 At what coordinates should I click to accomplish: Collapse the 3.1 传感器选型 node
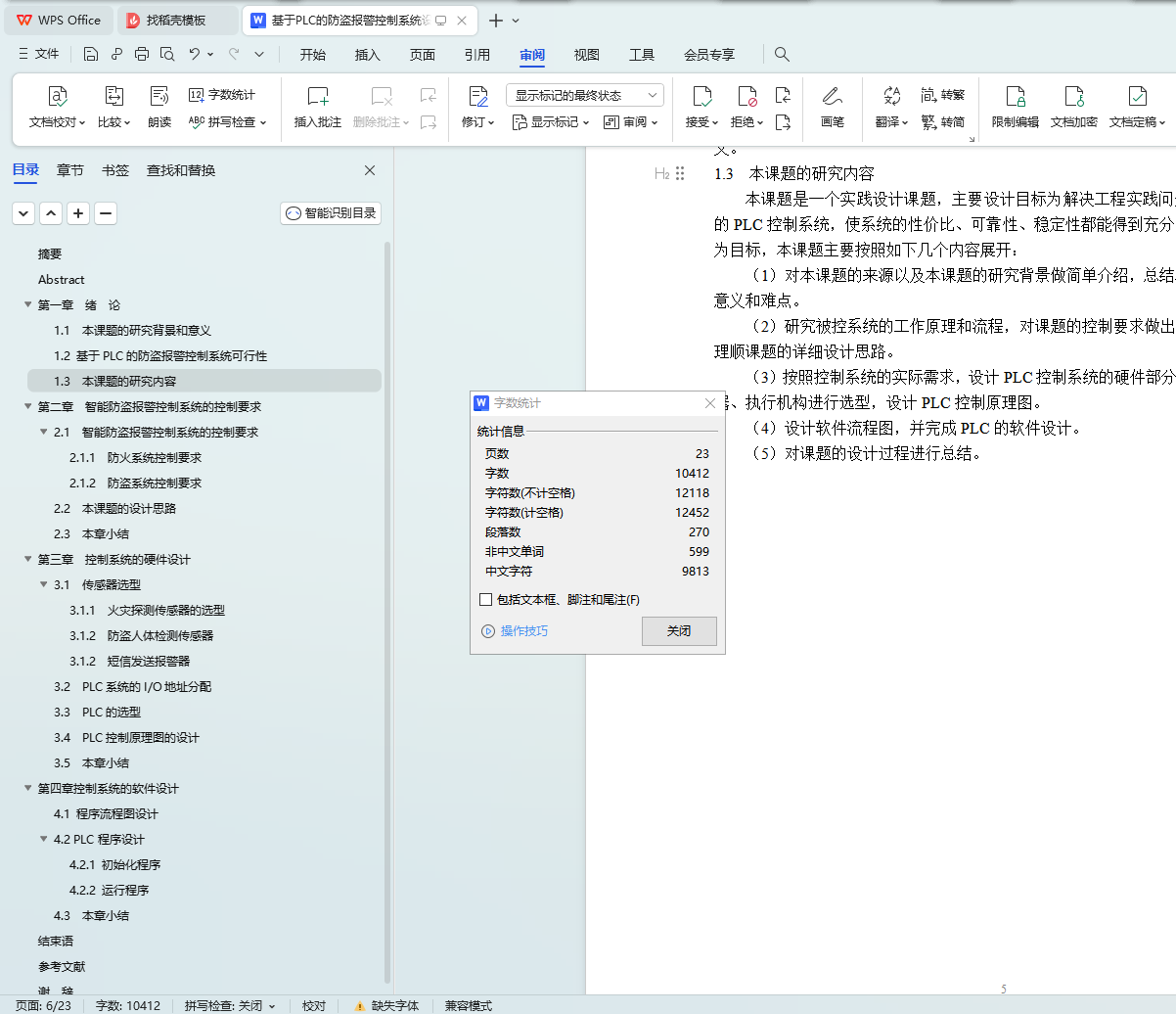(44, 585)
